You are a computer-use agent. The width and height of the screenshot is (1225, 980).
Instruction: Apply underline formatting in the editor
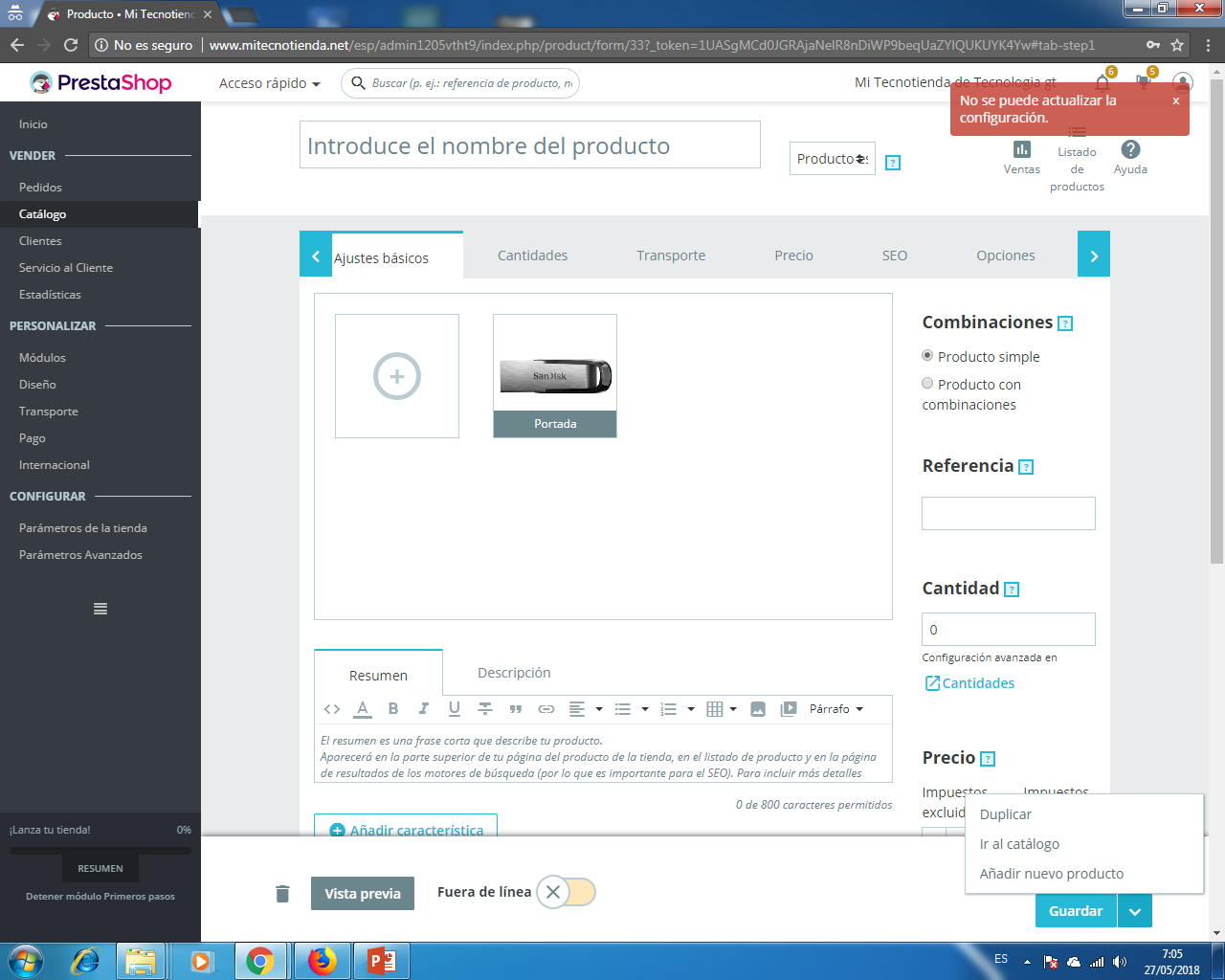(455, 709)
